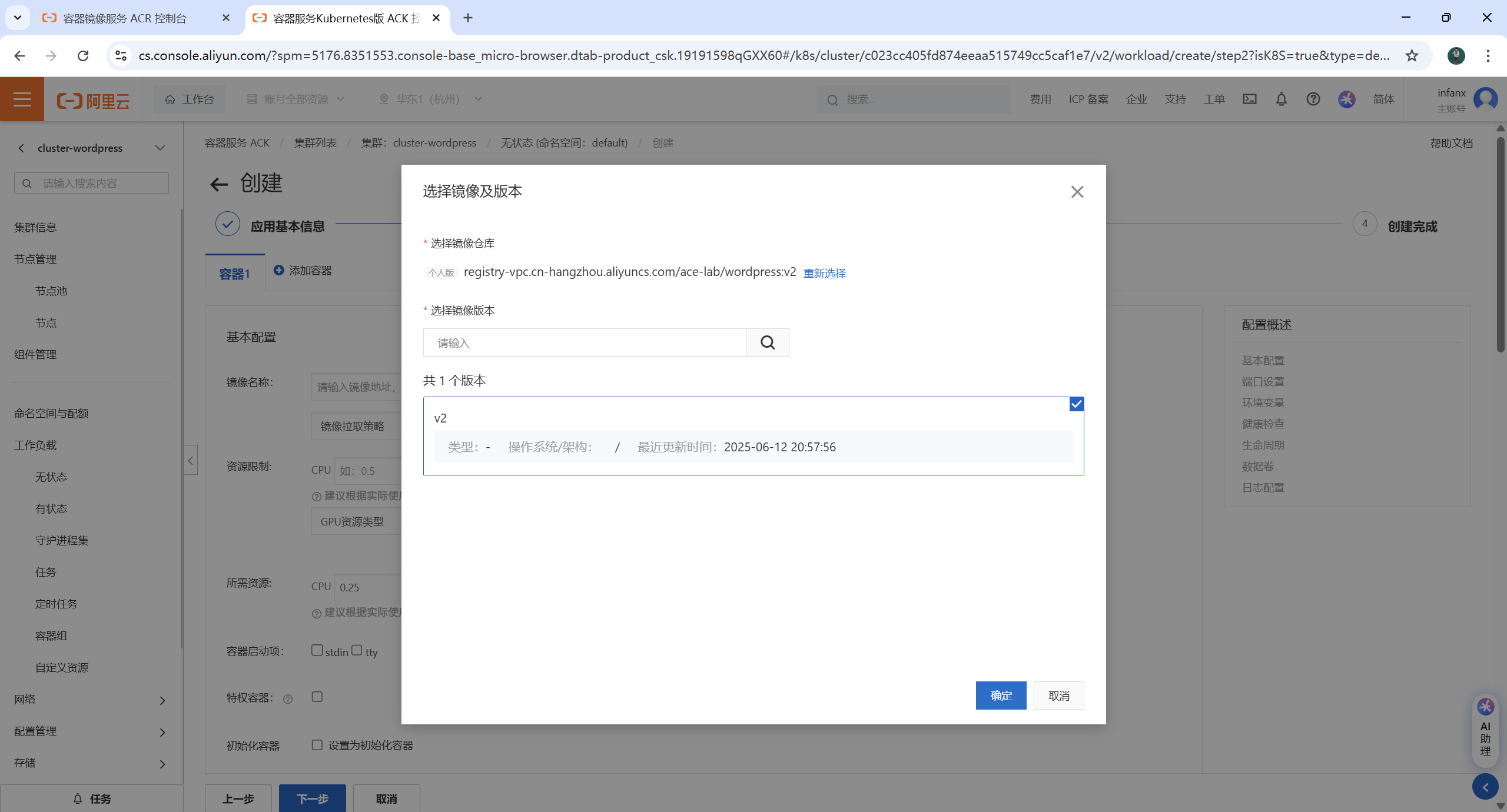Click the 重新选择 link
The width and height of the screenshot is (1507, 812).
824,273
